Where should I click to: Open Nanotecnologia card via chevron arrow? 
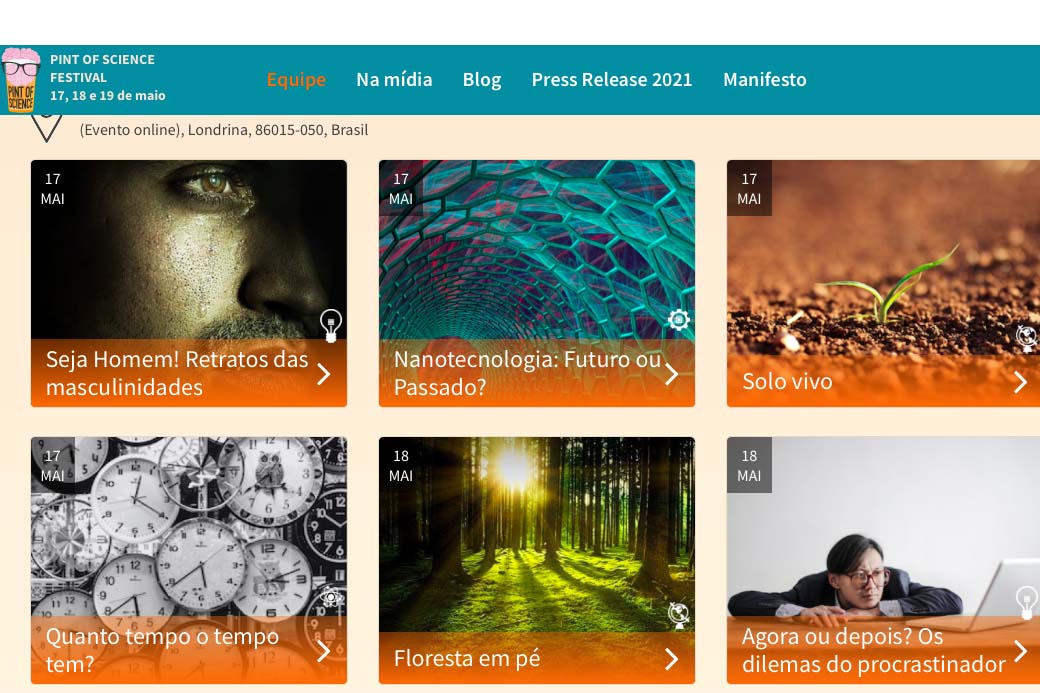point(672,374)
